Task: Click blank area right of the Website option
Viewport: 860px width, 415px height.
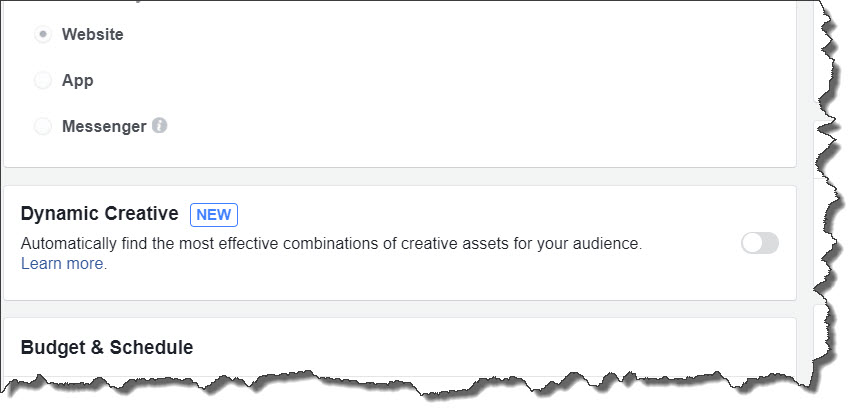Action: click(439, 34)
